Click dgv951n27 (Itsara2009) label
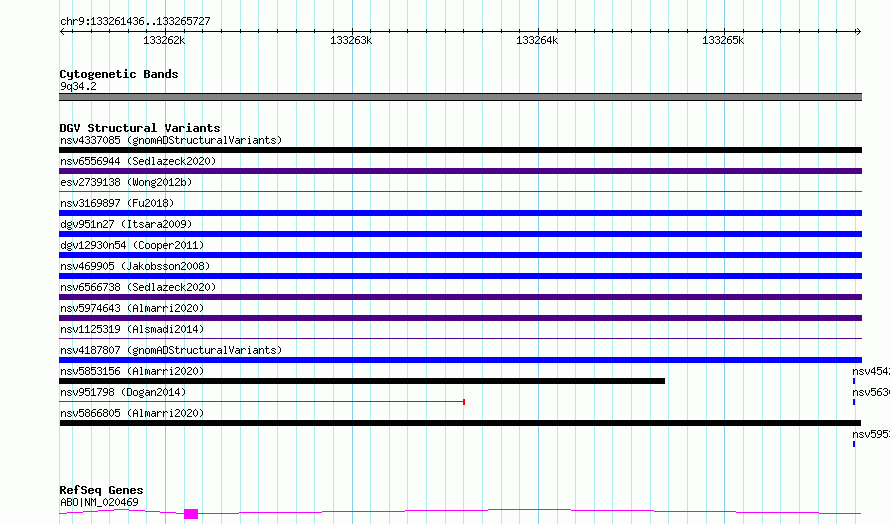Viewport: 890px width, 524px height. pos(126,224)
